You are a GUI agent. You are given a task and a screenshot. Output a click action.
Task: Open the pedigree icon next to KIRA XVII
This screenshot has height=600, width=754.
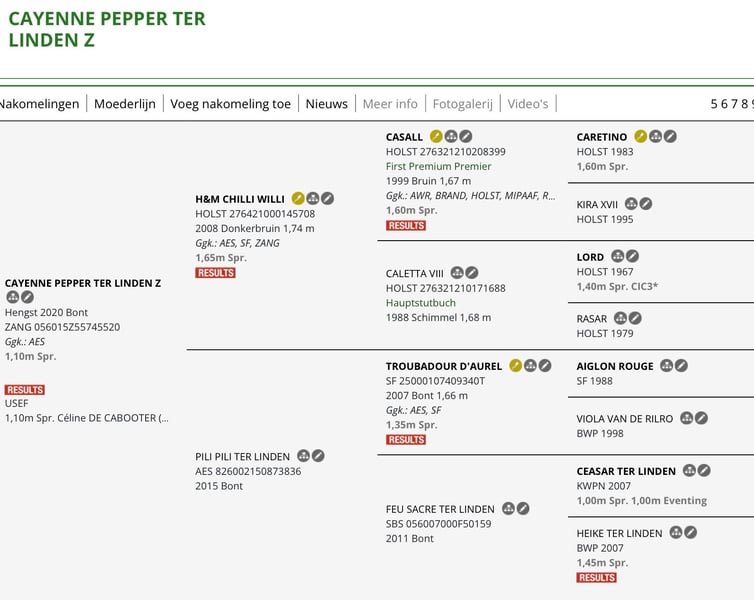click(x=631, y=204)
